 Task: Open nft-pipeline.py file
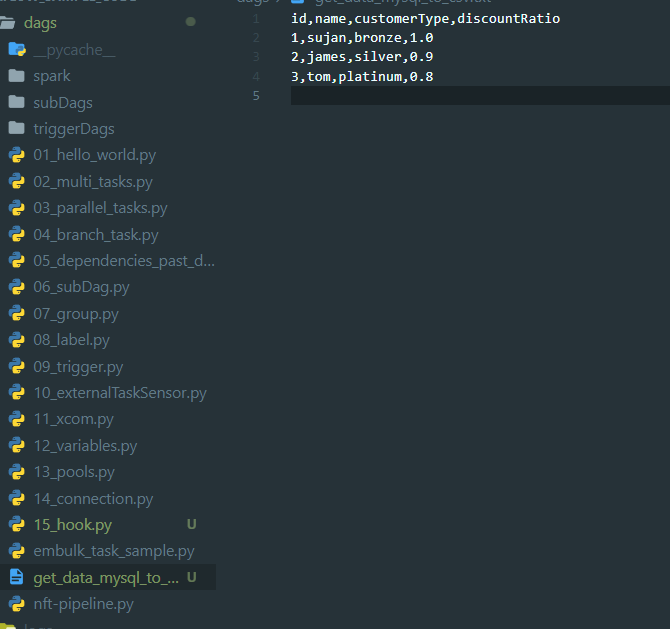(x=83, y=604)
